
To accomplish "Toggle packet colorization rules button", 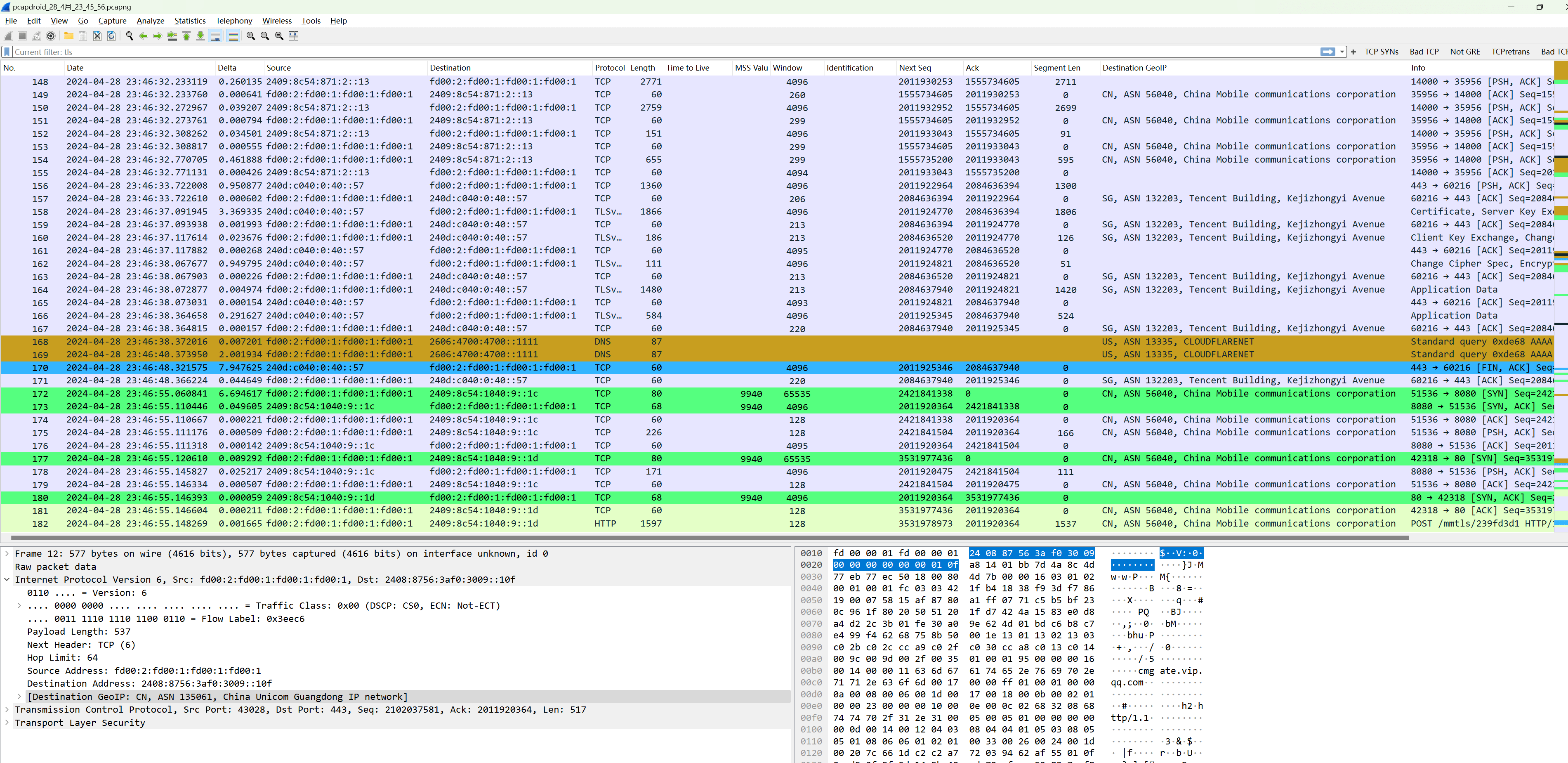I will [x=233, y=36].
